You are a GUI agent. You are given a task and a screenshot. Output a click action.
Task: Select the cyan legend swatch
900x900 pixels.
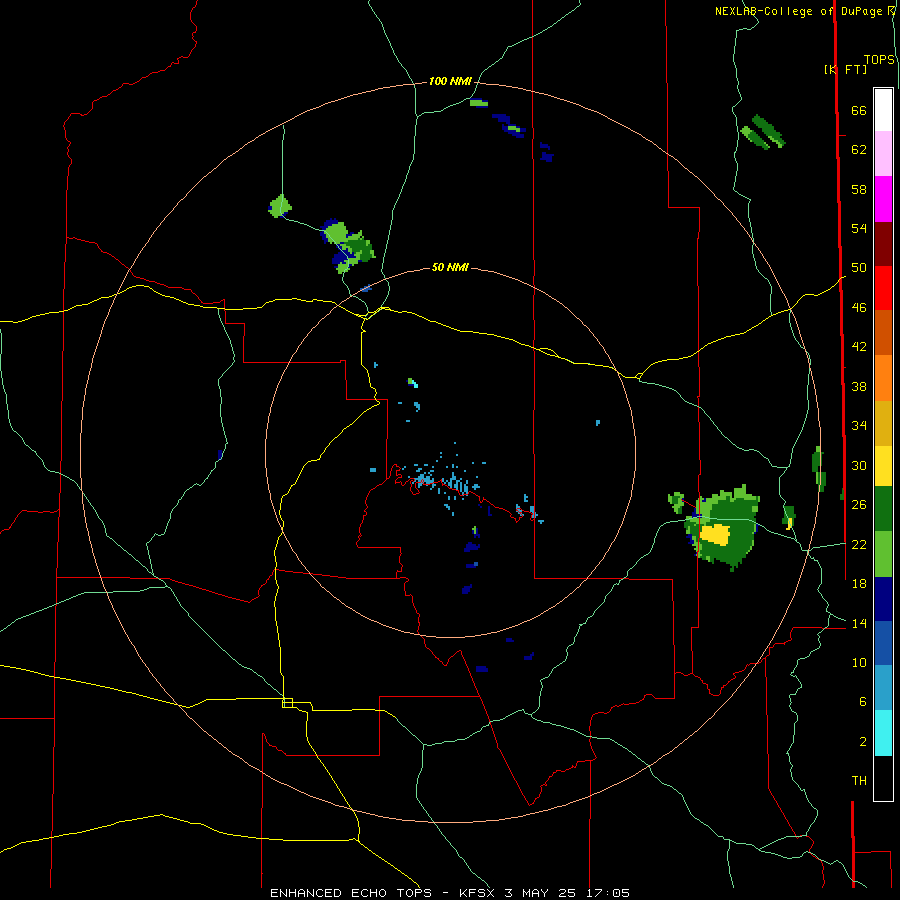(x=883, y=733)
